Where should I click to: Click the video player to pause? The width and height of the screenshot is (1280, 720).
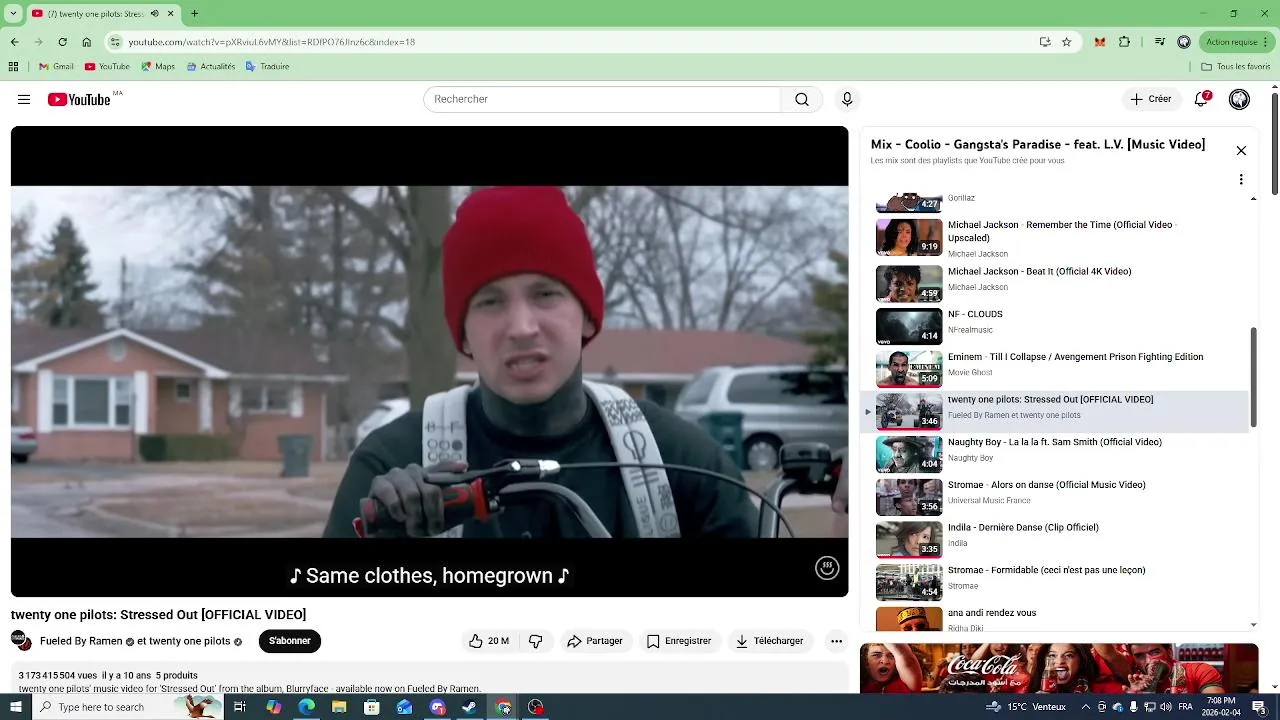(x=429, y=361)
